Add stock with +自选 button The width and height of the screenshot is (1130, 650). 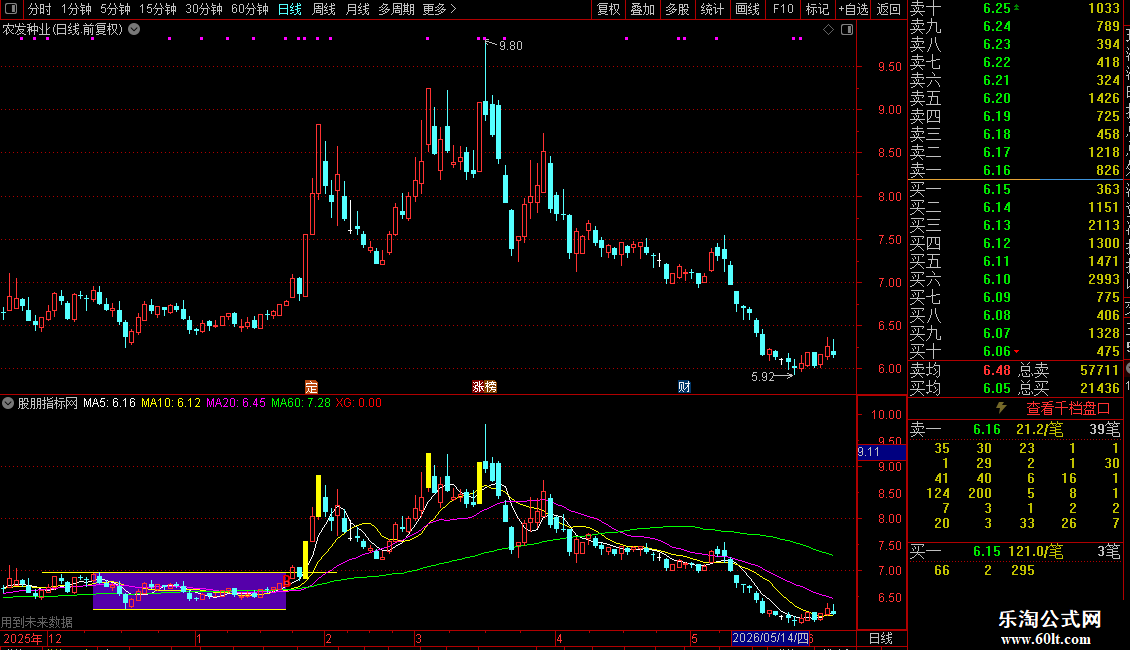click(853, 9)
